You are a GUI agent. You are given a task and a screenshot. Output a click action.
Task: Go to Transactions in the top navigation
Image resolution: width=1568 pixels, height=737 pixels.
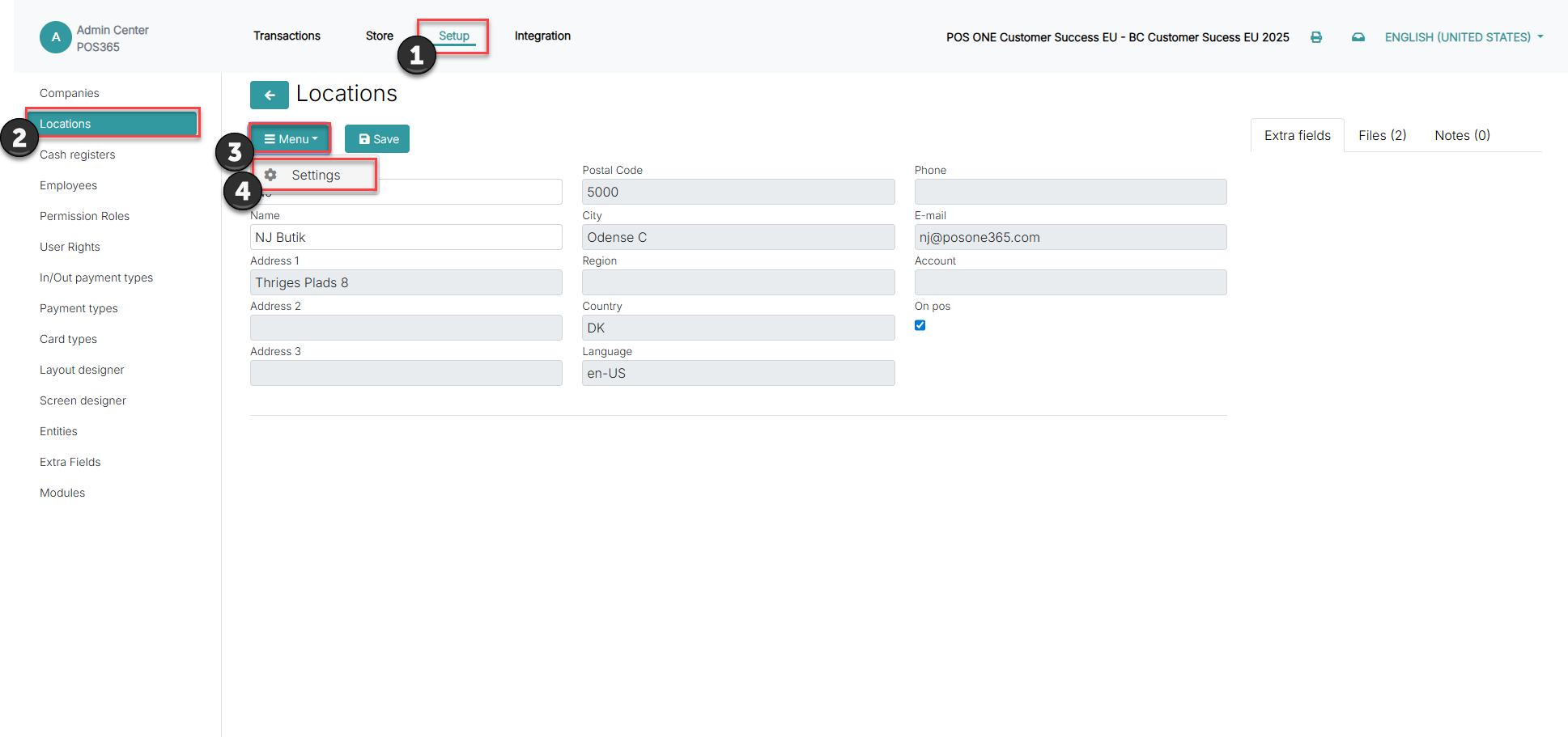click(287, 36)
